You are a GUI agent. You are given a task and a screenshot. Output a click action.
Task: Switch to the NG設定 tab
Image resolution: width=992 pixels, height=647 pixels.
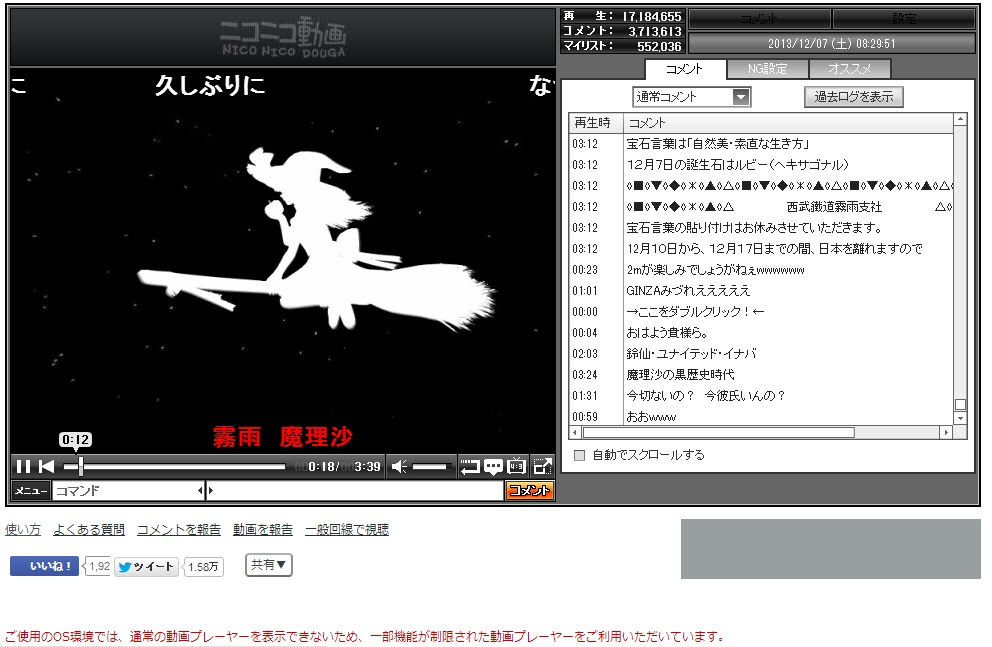(767, 69)
